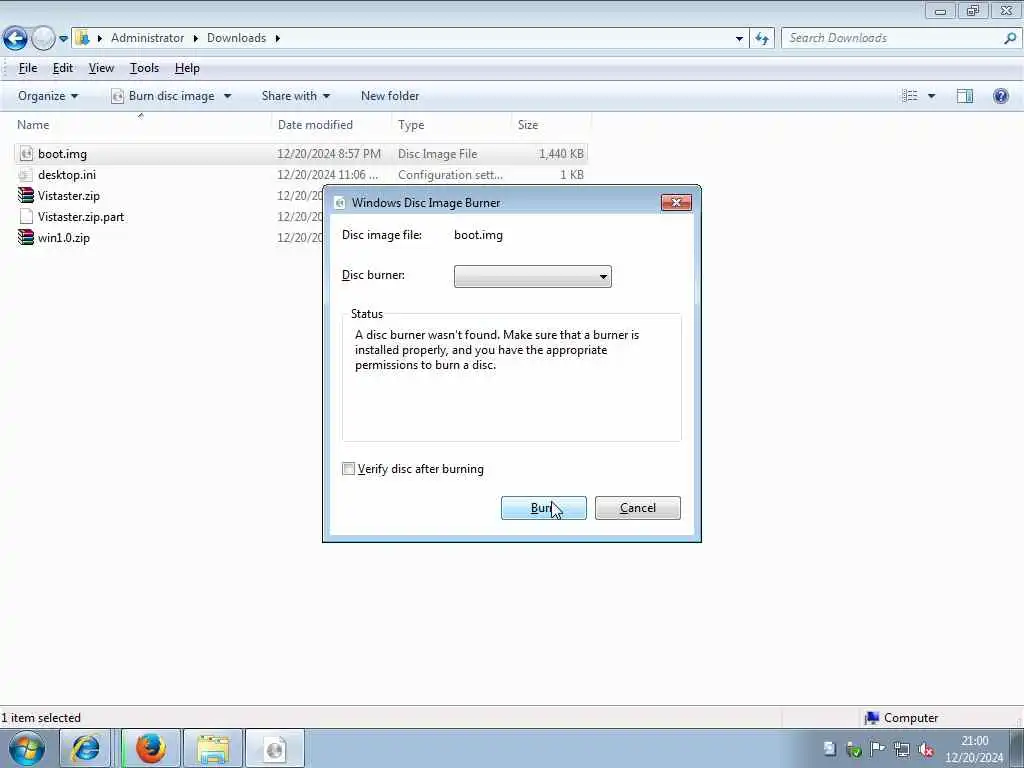The height and width of the screenshot is (768, 1024).
Task: Click the forward navigation arrow
Action: pyautogui.click(x=43, y=39)
